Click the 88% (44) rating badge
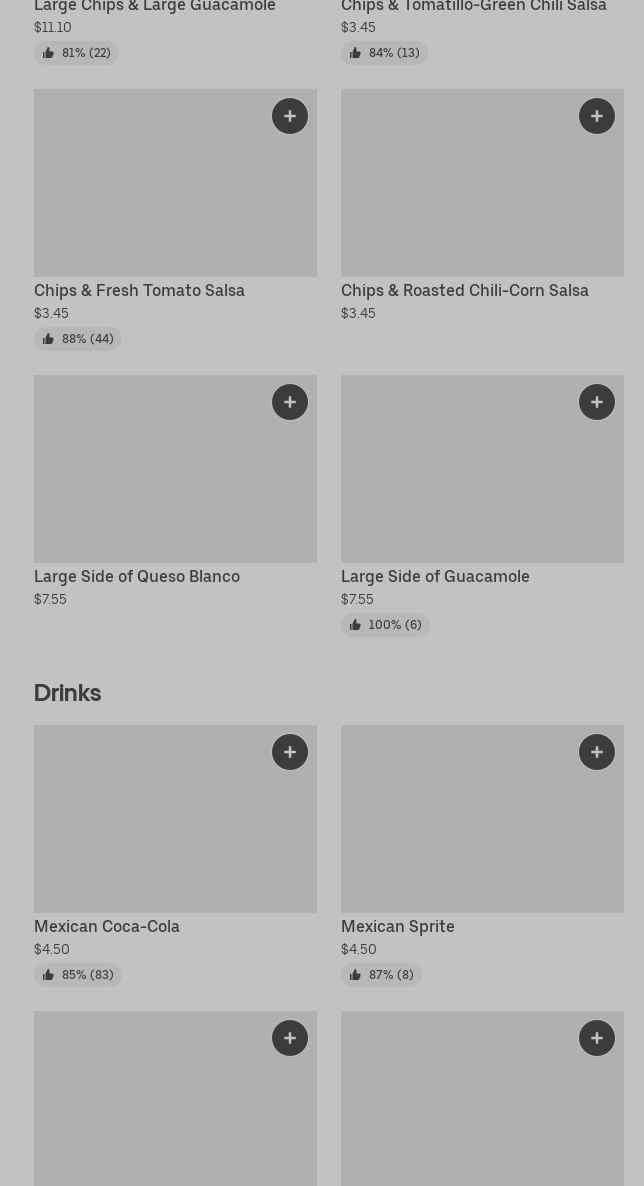Image resolution: width=644 pixels, height=1186 pixels. pyautogui.click(x=77, y=339)
